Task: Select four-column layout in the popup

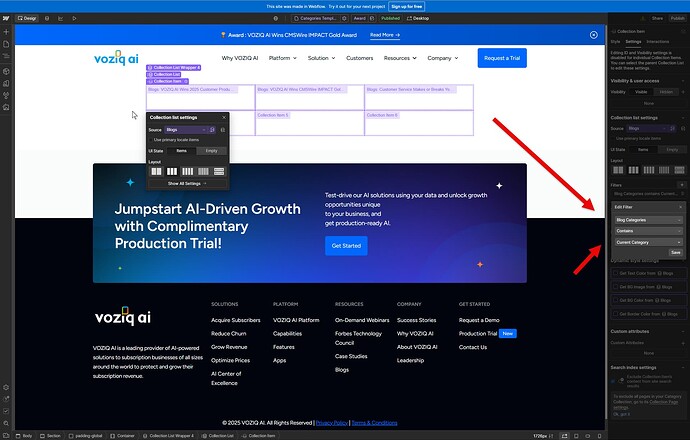Action: (187, 172)
